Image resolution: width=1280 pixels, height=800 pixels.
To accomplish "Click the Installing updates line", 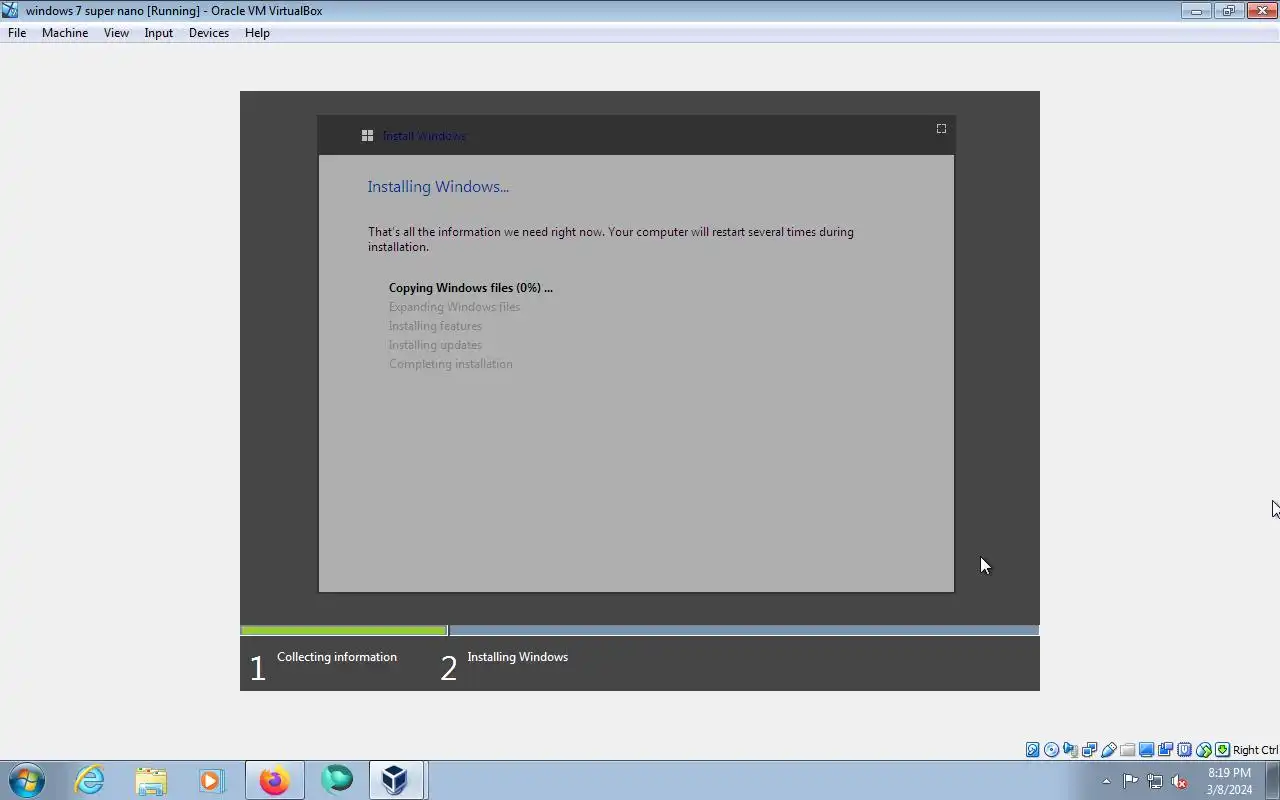I will pos(435,345).
